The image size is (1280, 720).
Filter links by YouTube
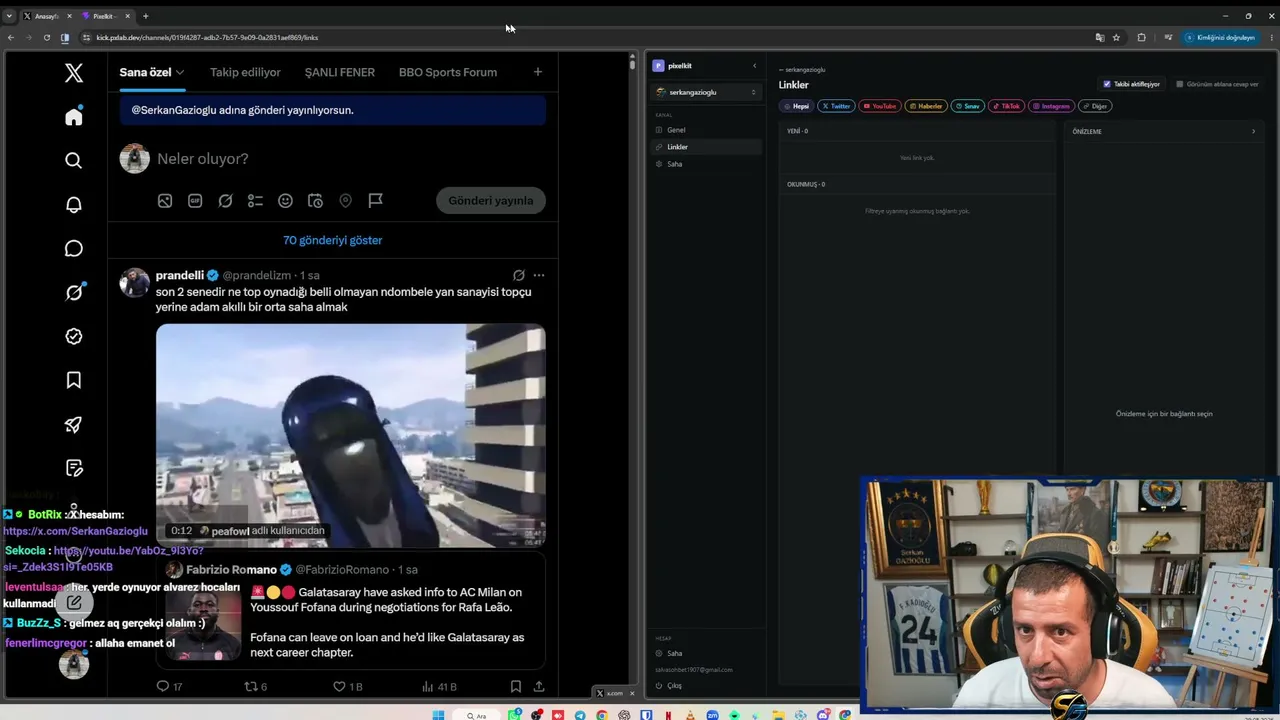coord(881,106)
